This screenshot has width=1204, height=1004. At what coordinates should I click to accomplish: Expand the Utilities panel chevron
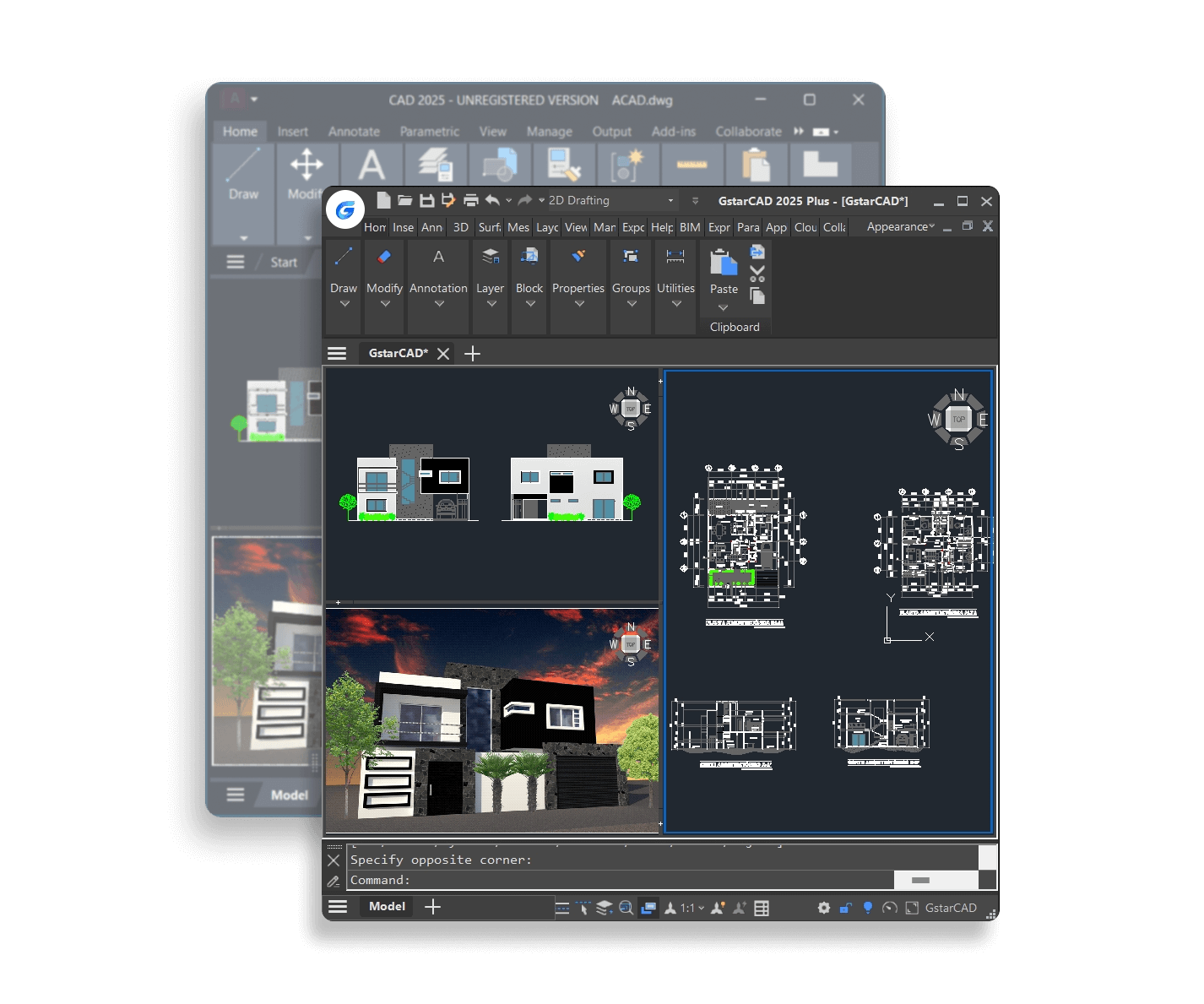click(676, 304)
